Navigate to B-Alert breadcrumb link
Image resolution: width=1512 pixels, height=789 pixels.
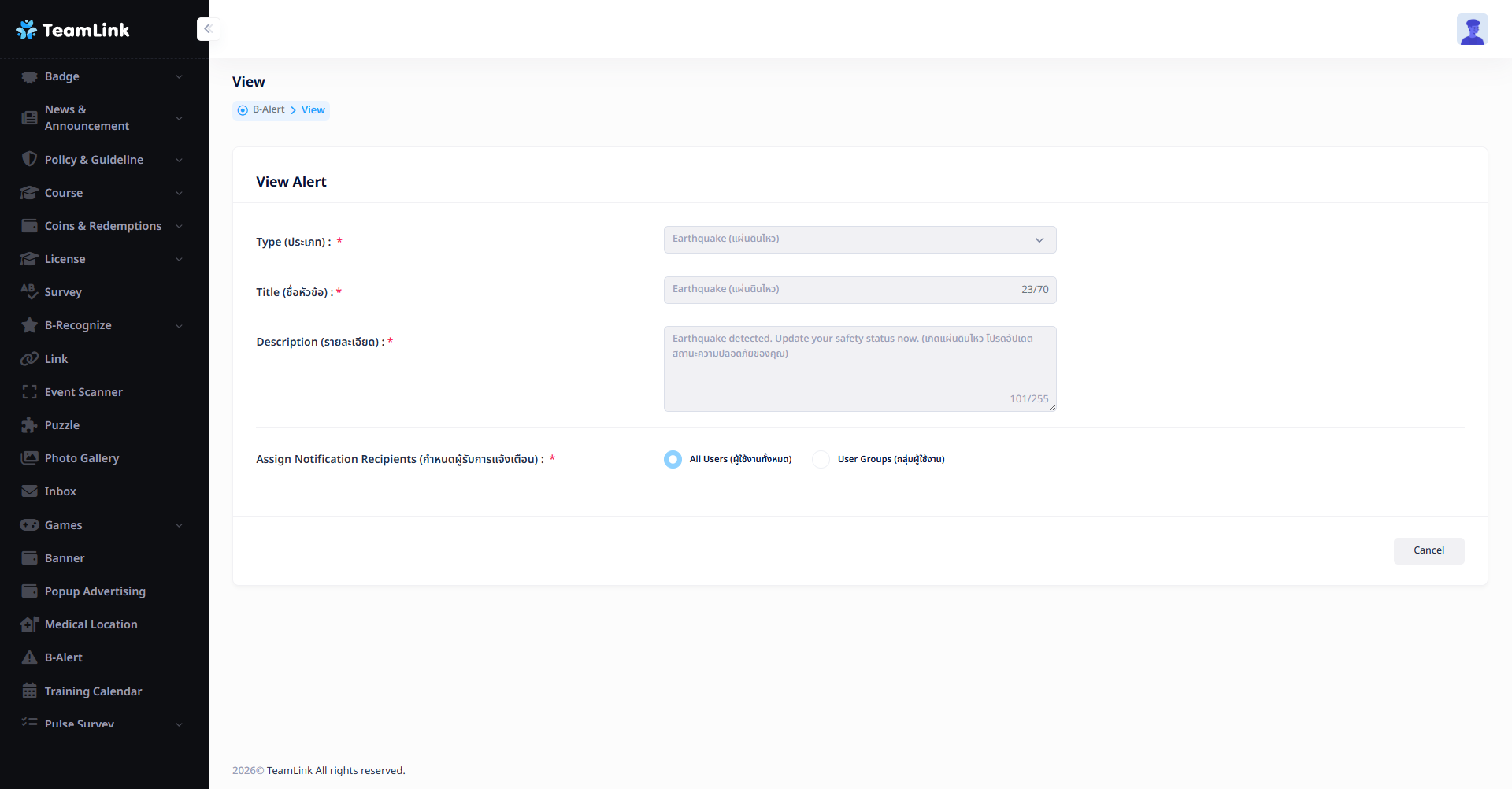pyautogui.click(x=269, y=109)
